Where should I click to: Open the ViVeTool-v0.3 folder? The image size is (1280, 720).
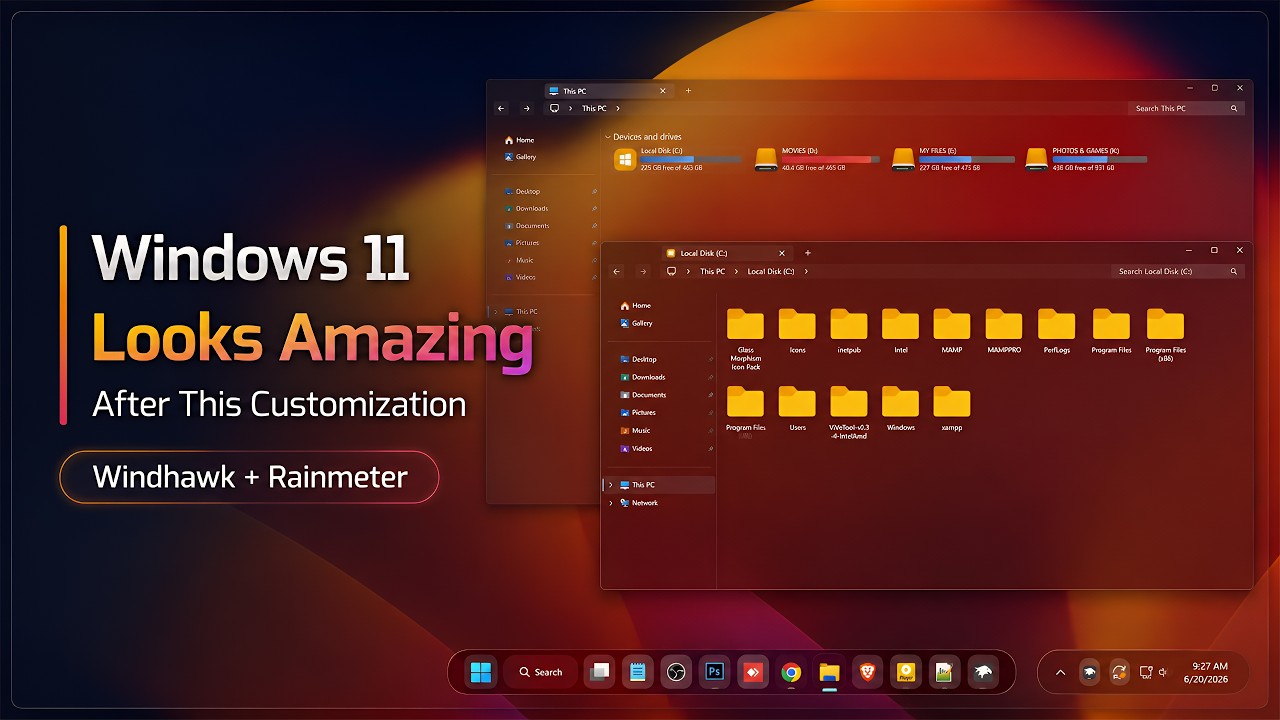tap(848, 413)
